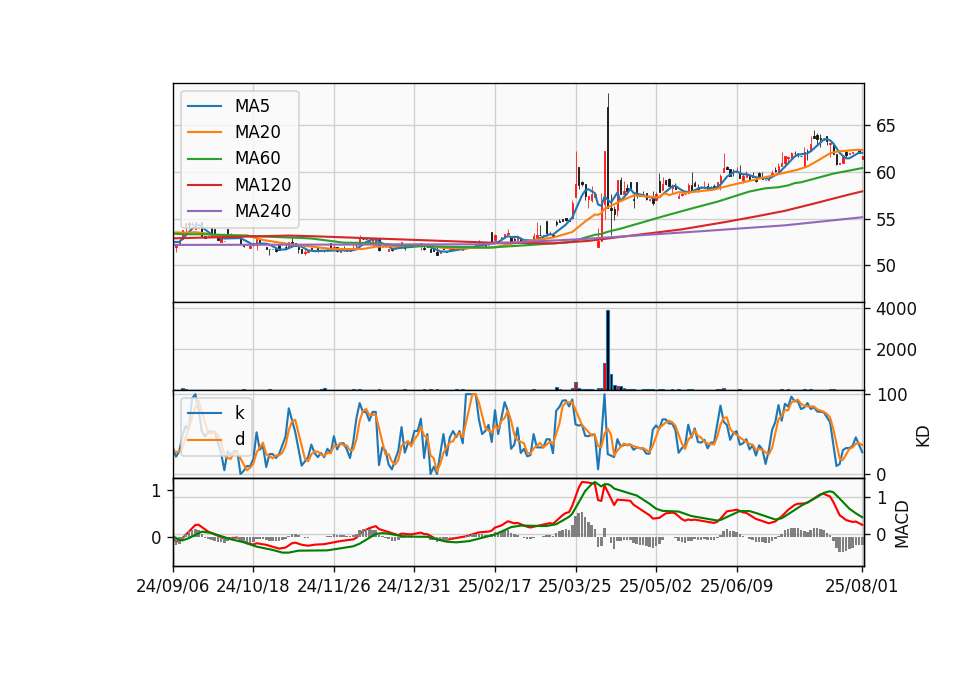960x690 pixels.
Task: Click the price axis value 60
Action: [885, 173]
